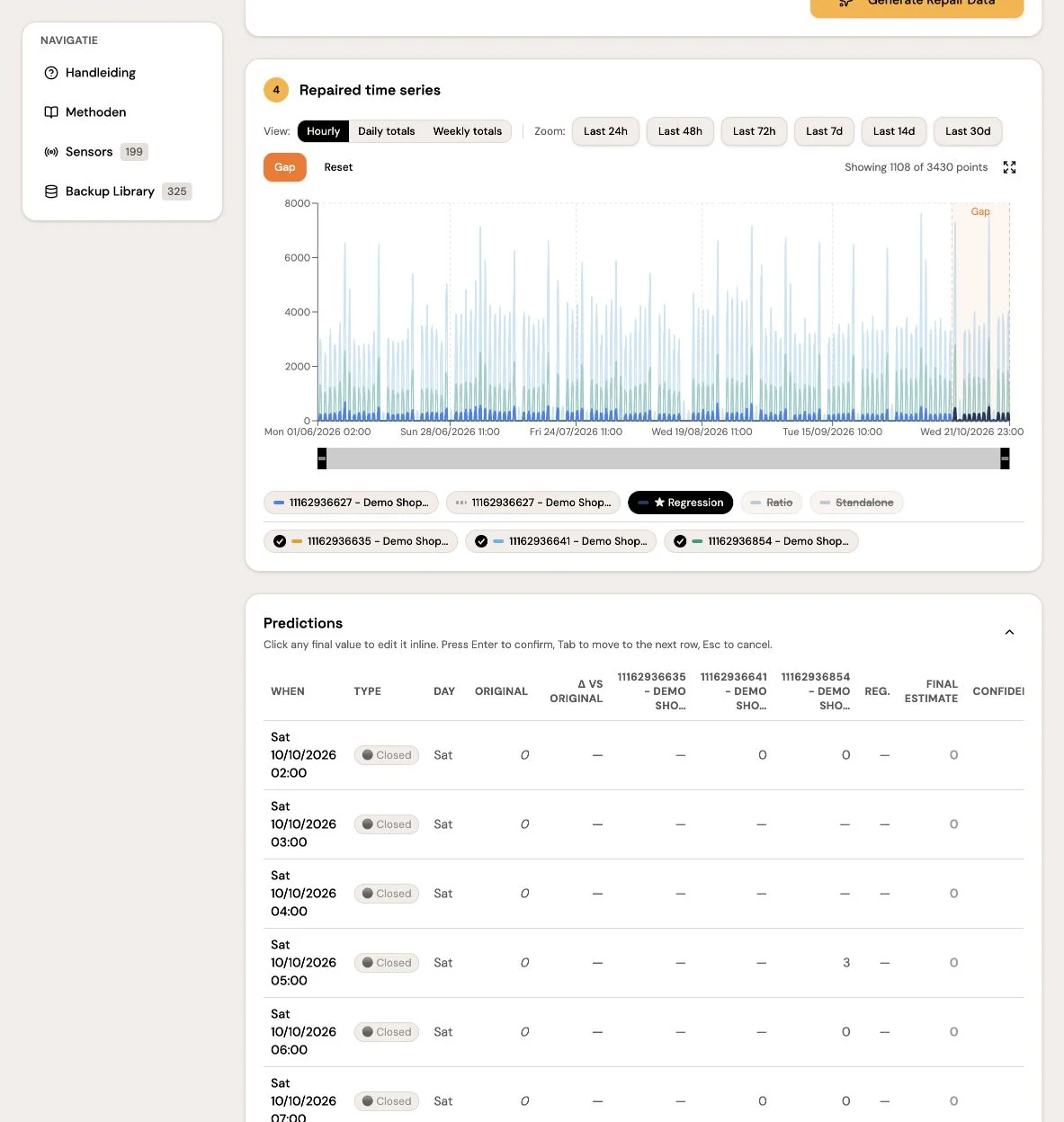Click the Gap label in the chart
The width and height of the screenshot is (1064, 1122).
pos(980,212)
